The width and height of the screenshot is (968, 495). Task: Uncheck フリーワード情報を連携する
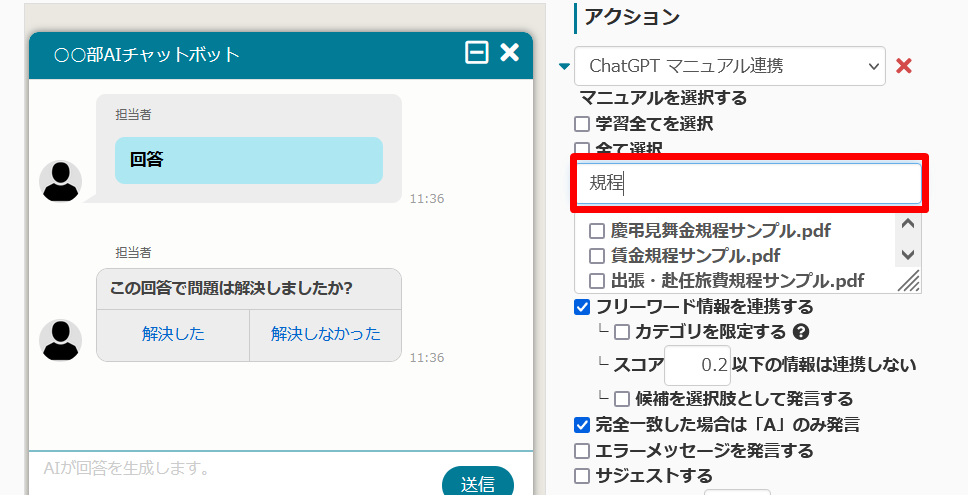click(x=582, y=307)
